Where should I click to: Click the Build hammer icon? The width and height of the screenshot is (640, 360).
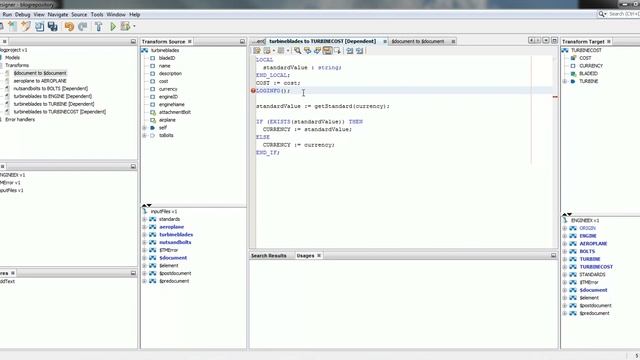[98, 27]
